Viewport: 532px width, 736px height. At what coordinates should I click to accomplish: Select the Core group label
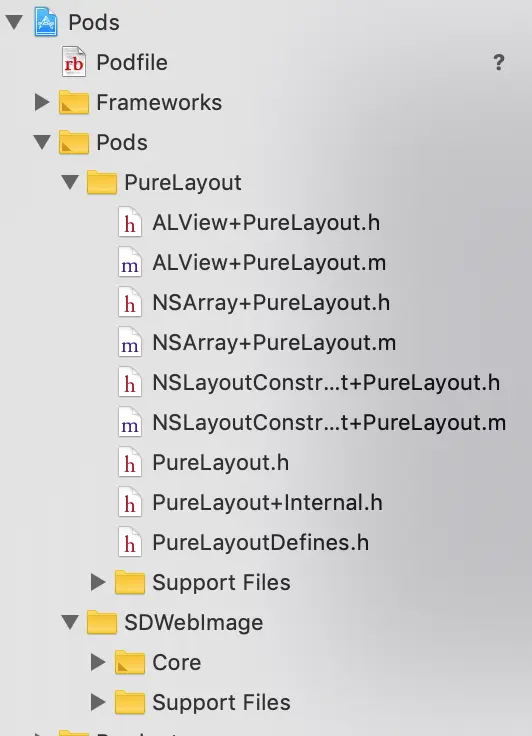point(177,662)
